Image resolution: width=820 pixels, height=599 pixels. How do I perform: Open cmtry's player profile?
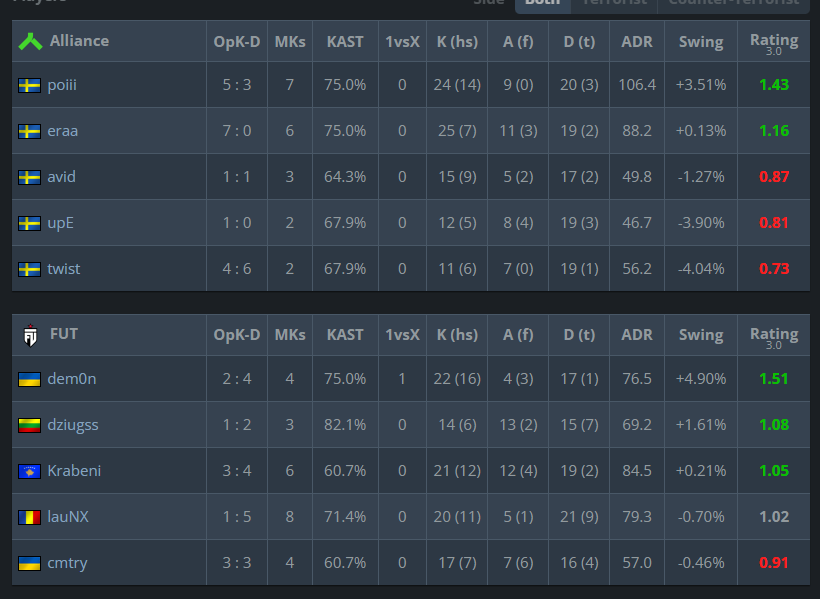point(67,563)
